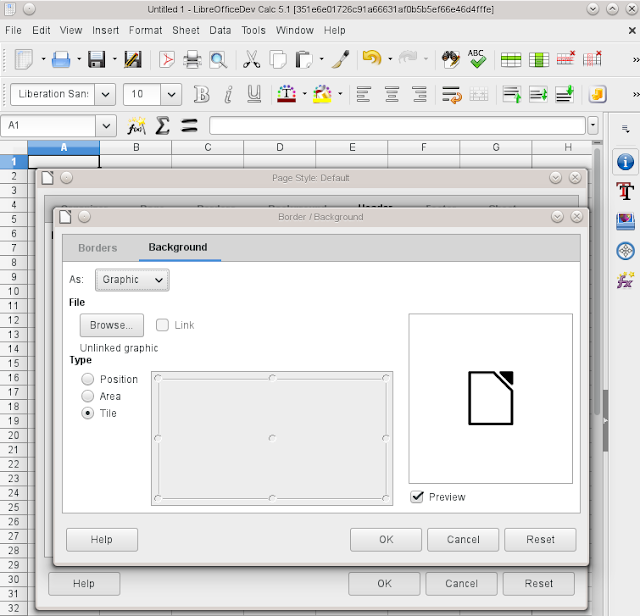640x616 pixels.
Task: Open Undo history dropdown arrow
Action: 390,60
